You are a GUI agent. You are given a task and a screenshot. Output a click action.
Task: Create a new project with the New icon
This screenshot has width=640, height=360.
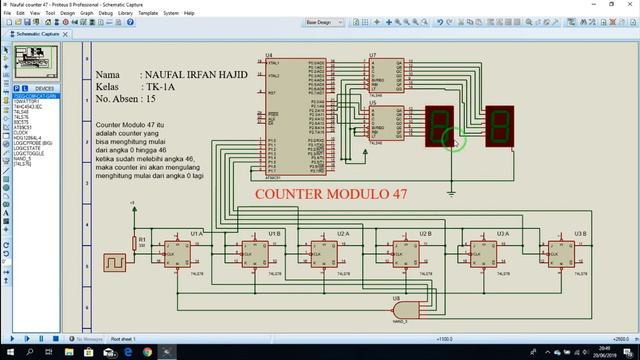[9, 22]
